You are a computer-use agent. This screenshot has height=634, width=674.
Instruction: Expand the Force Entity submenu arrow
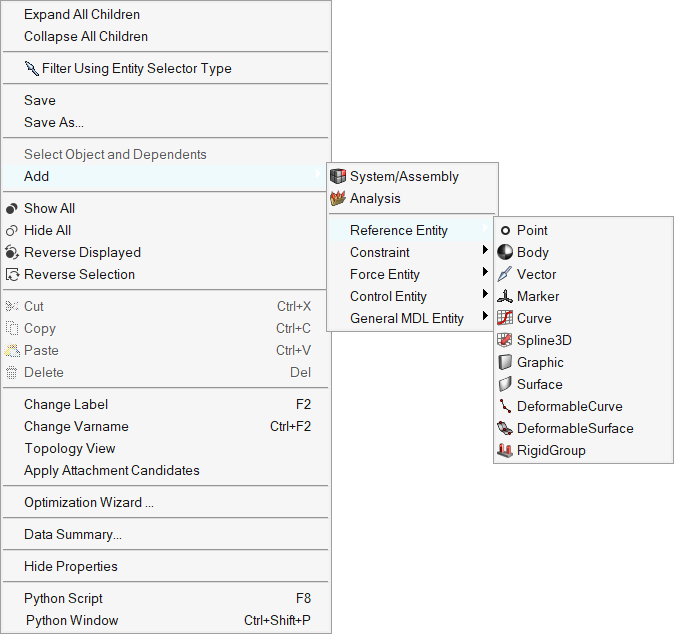(485, 275)
